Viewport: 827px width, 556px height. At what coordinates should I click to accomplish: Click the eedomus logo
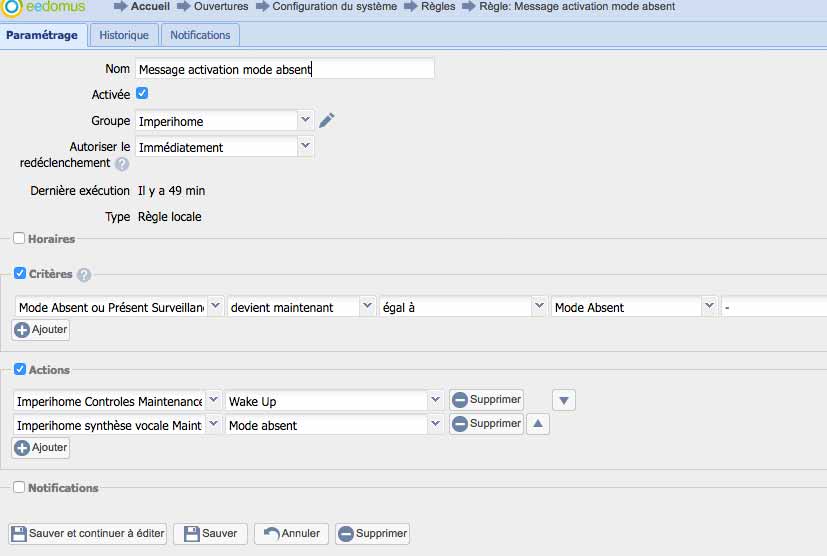(45, 7)
